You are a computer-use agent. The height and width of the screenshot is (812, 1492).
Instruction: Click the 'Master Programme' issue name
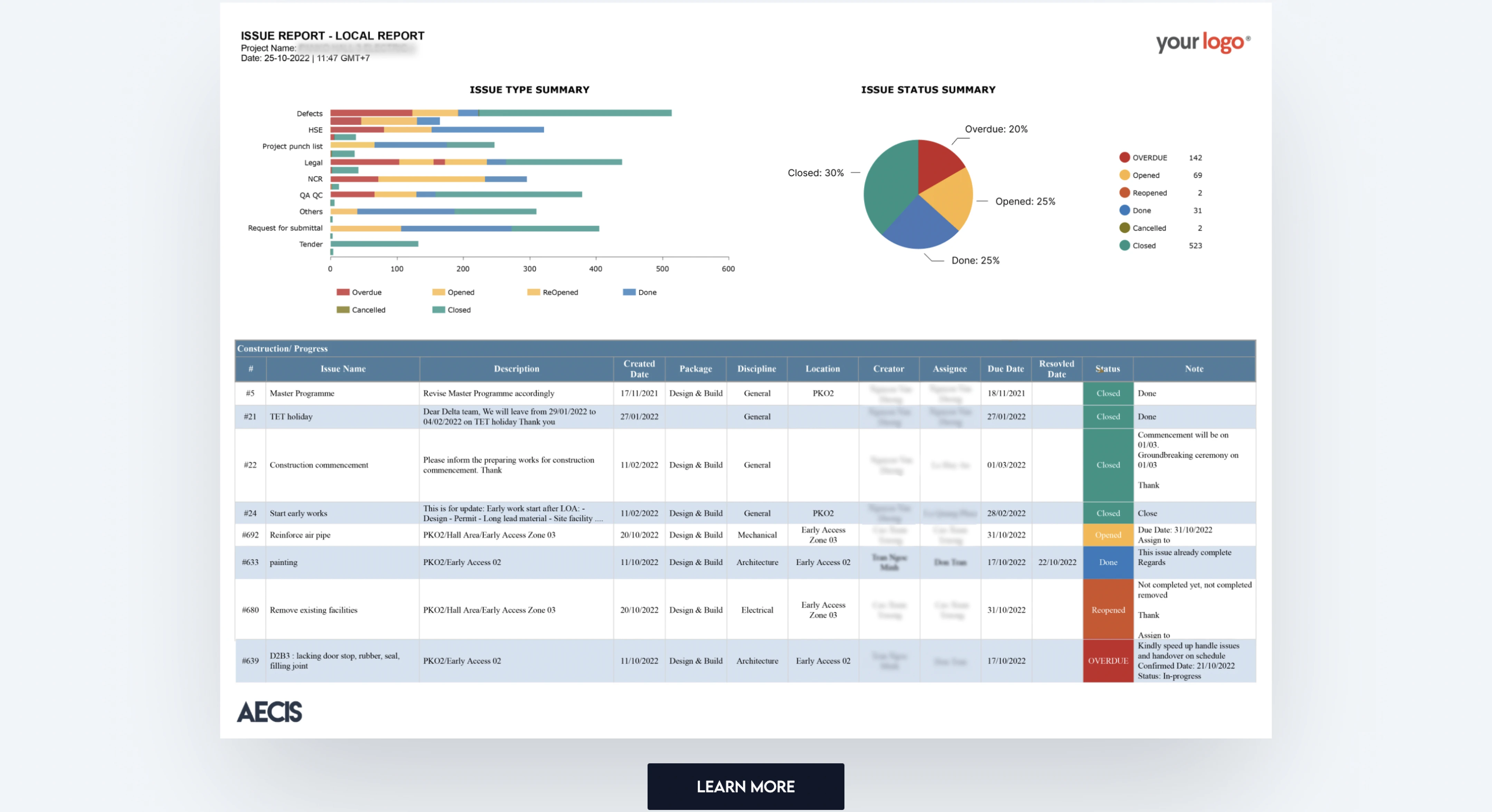(302, 393)
